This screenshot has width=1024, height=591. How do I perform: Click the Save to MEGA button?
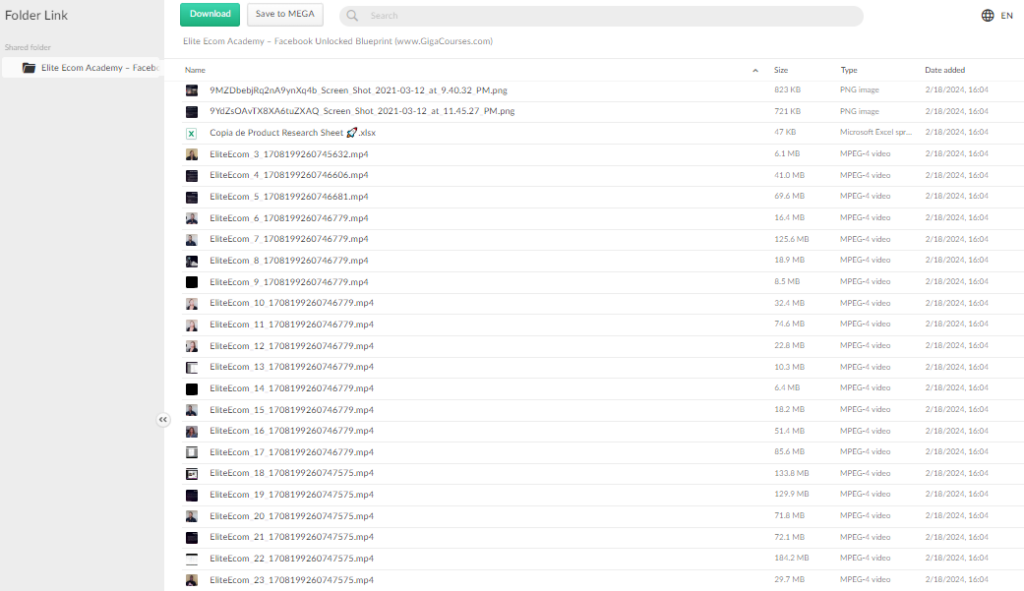click(285, 14)
